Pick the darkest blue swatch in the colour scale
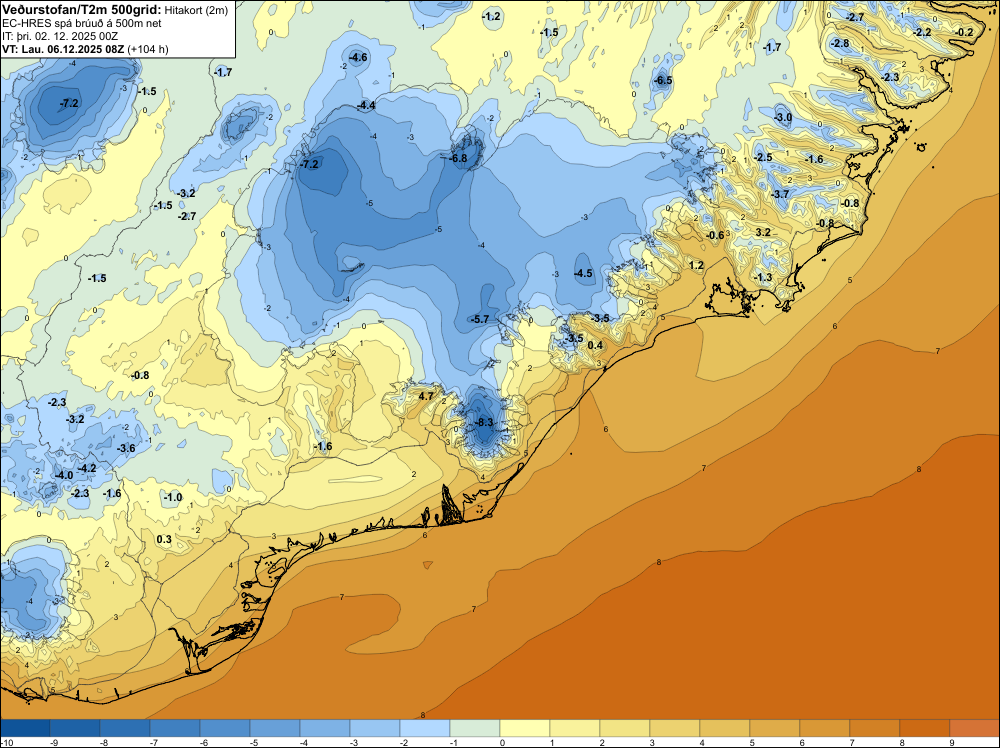This screenshot has height=748, width=1000. [x=25, y=728]
